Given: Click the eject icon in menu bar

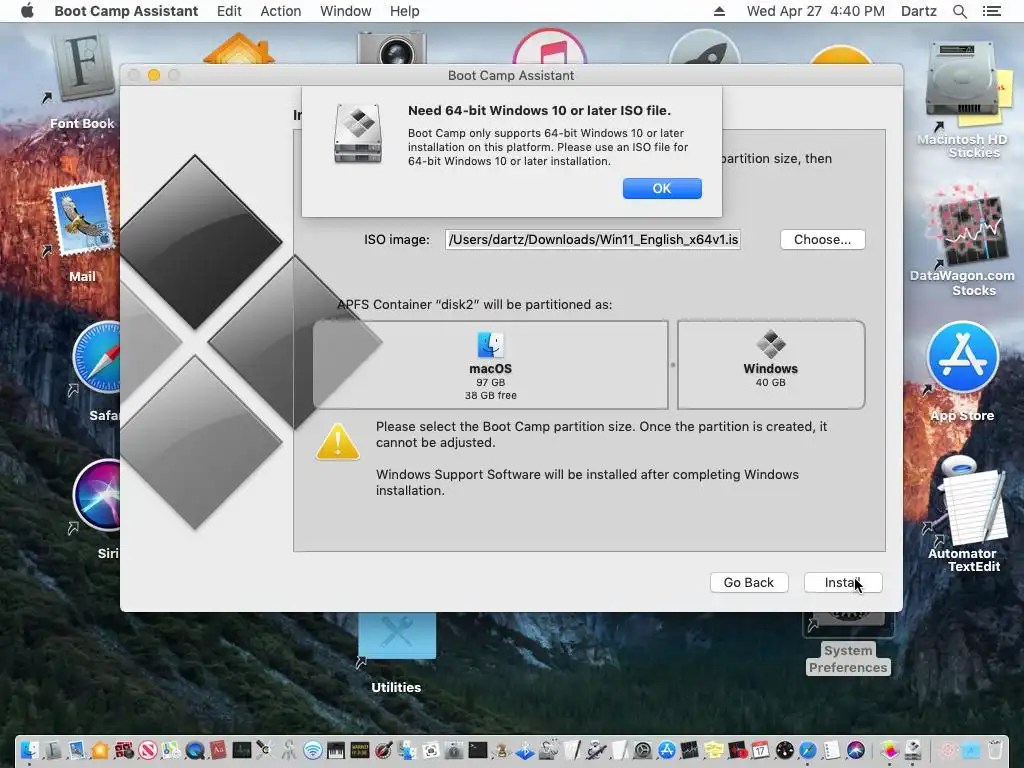Looking at the screenshot, I should (719, 11).
